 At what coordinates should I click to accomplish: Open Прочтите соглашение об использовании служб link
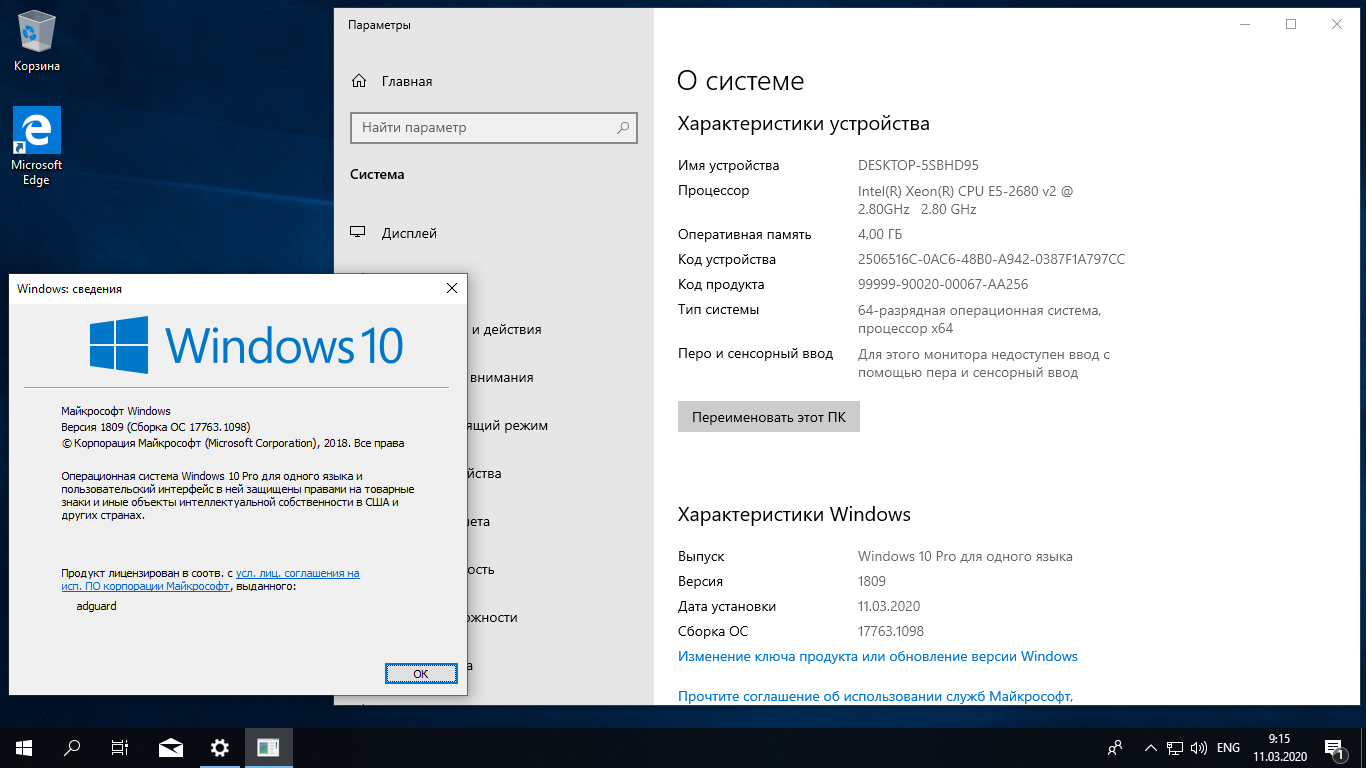point(875,696)
